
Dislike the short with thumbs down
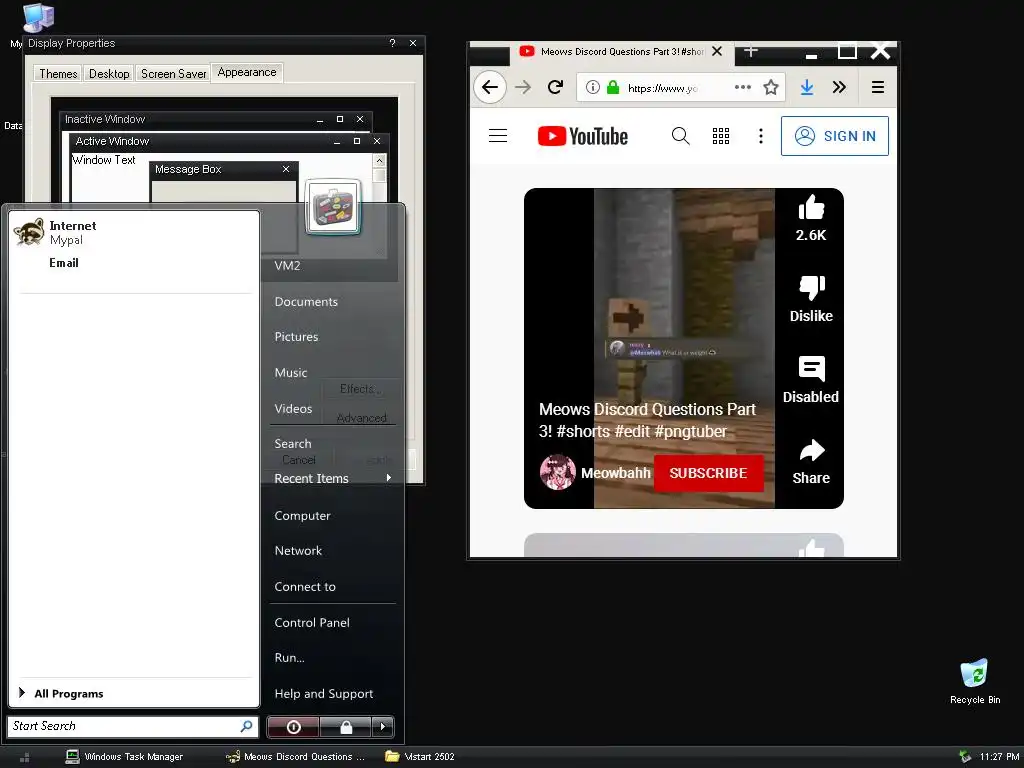point(812,288)
